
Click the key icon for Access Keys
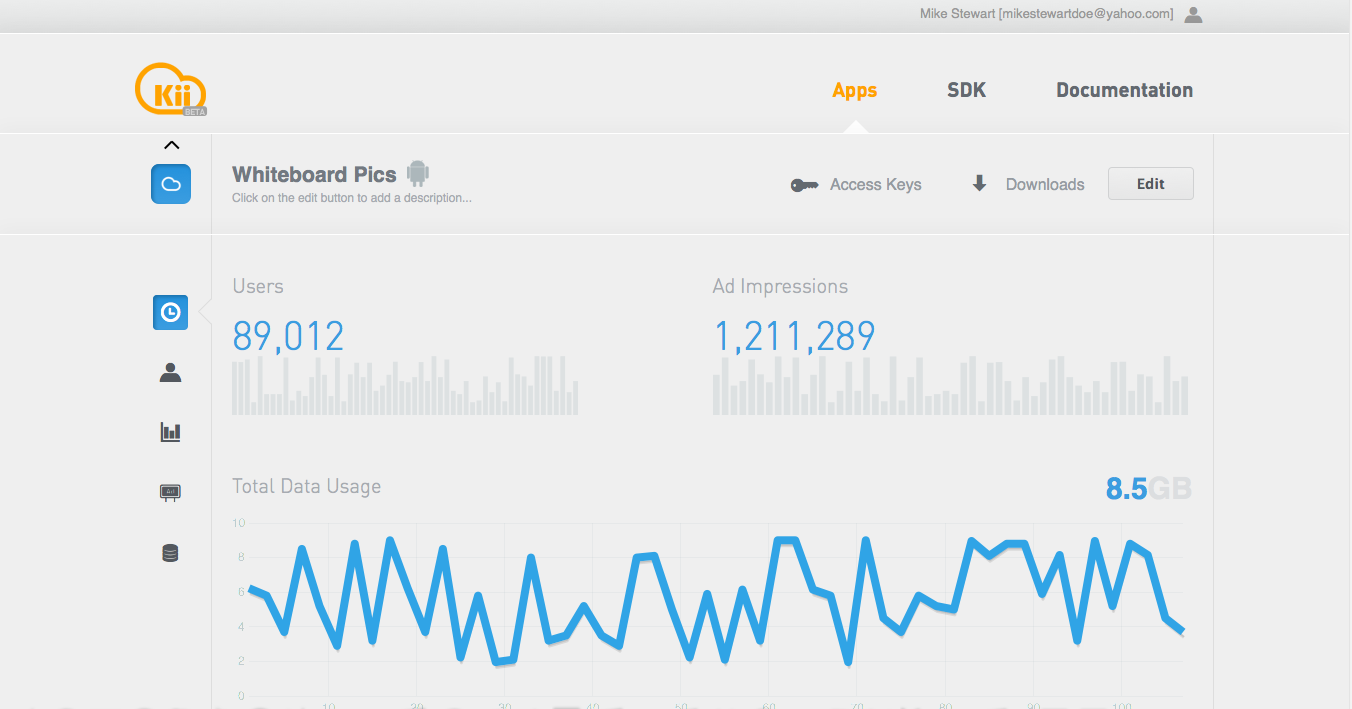[804, 185]
